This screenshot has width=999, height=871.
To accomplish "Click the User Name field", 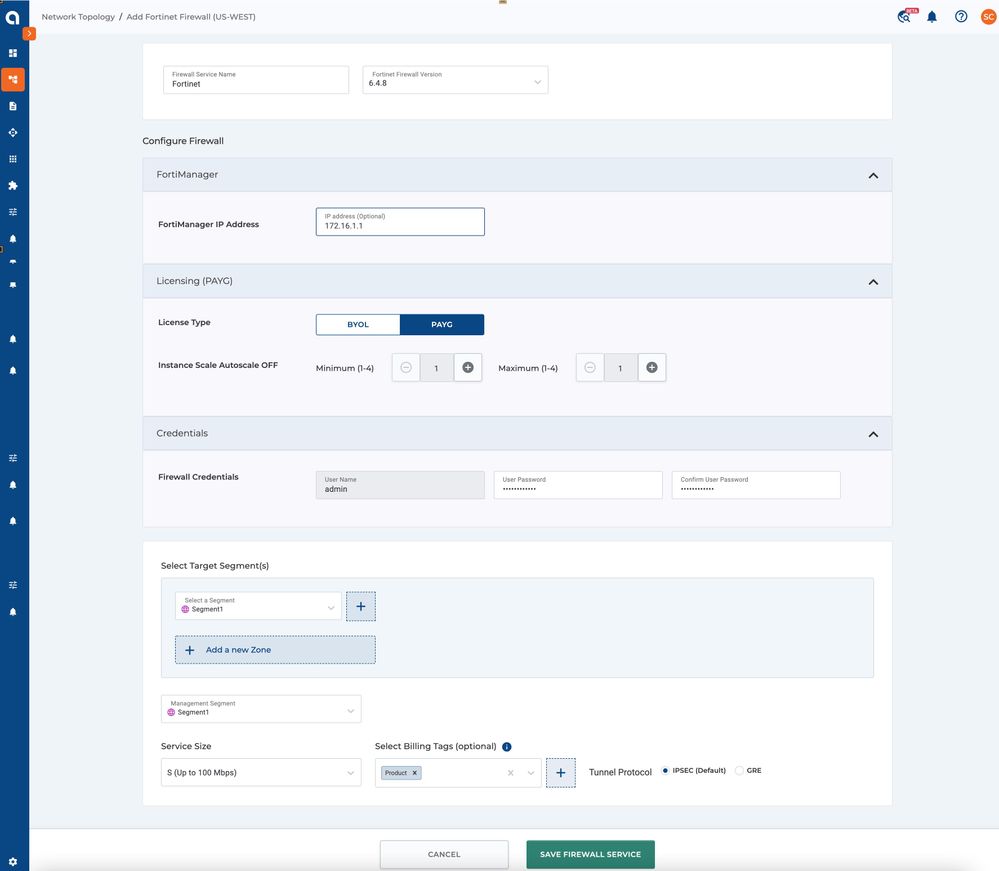I will point(400,485).
